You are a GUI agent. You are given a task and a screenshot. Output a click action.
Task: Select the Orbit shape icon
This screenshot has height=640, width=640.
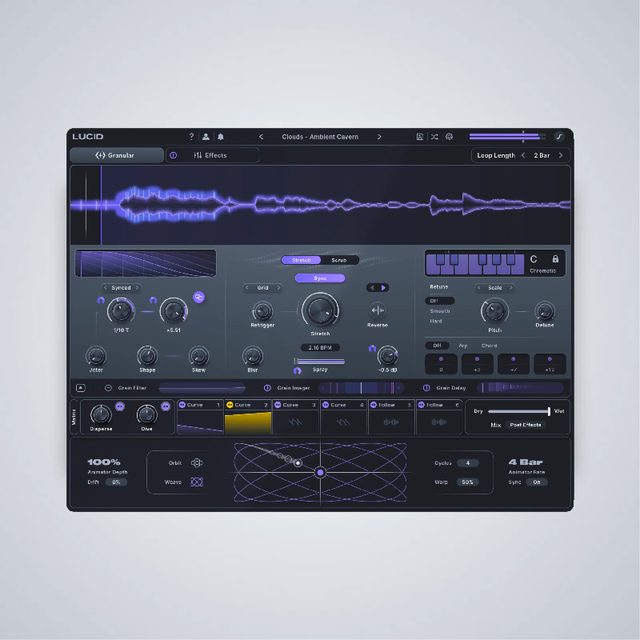point(197,463)
